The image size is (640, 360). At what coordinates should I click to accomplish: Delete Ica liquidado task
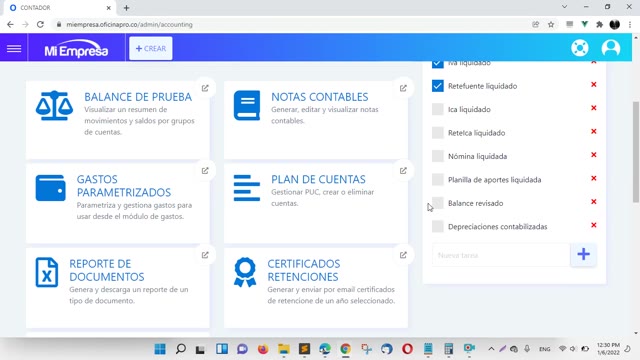(594, 108)
